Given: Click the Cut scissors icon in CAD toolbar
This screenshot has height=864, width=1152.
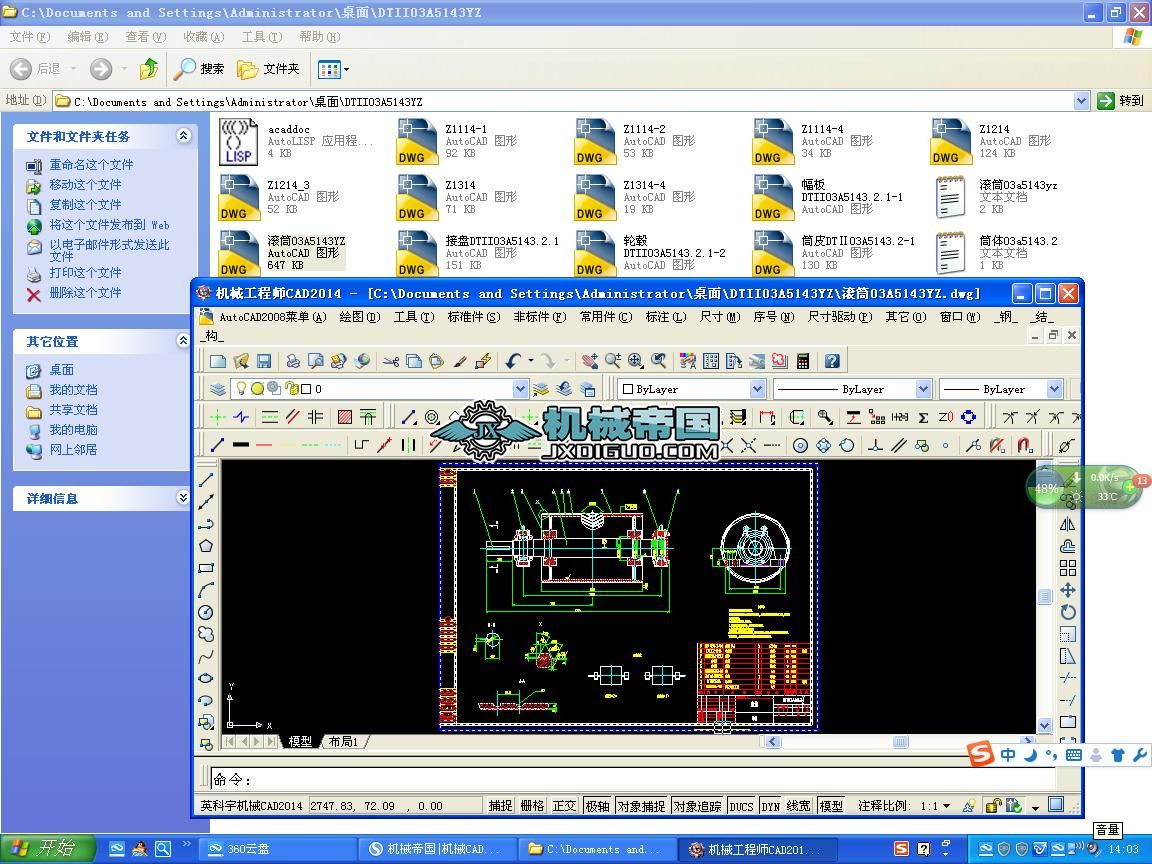Looking at the screenshot, I should pos(391,361).
